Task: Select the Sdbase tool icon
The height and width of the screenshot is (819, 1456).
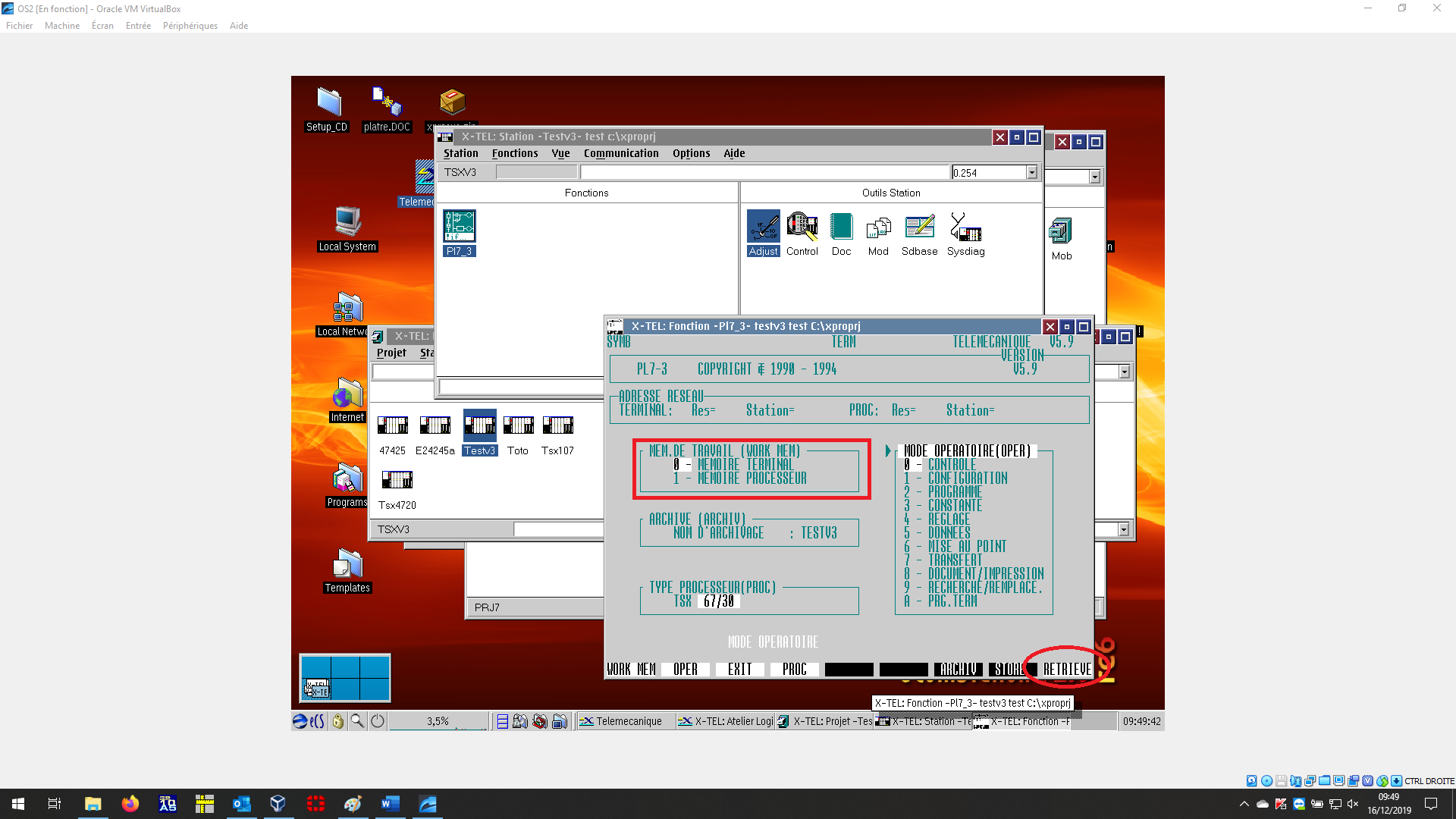Action: 919,227
